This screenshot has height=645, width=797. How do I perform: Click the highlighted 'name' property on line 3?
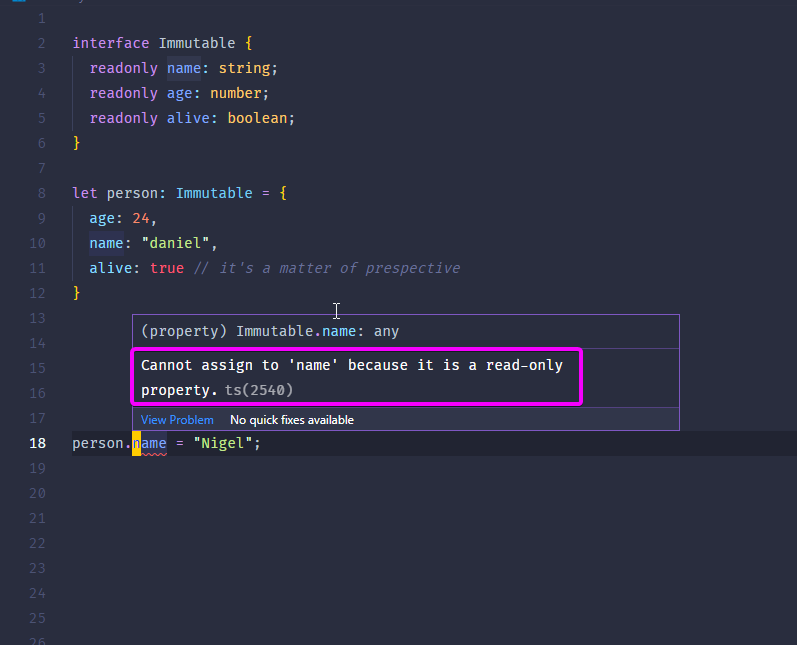184,68
